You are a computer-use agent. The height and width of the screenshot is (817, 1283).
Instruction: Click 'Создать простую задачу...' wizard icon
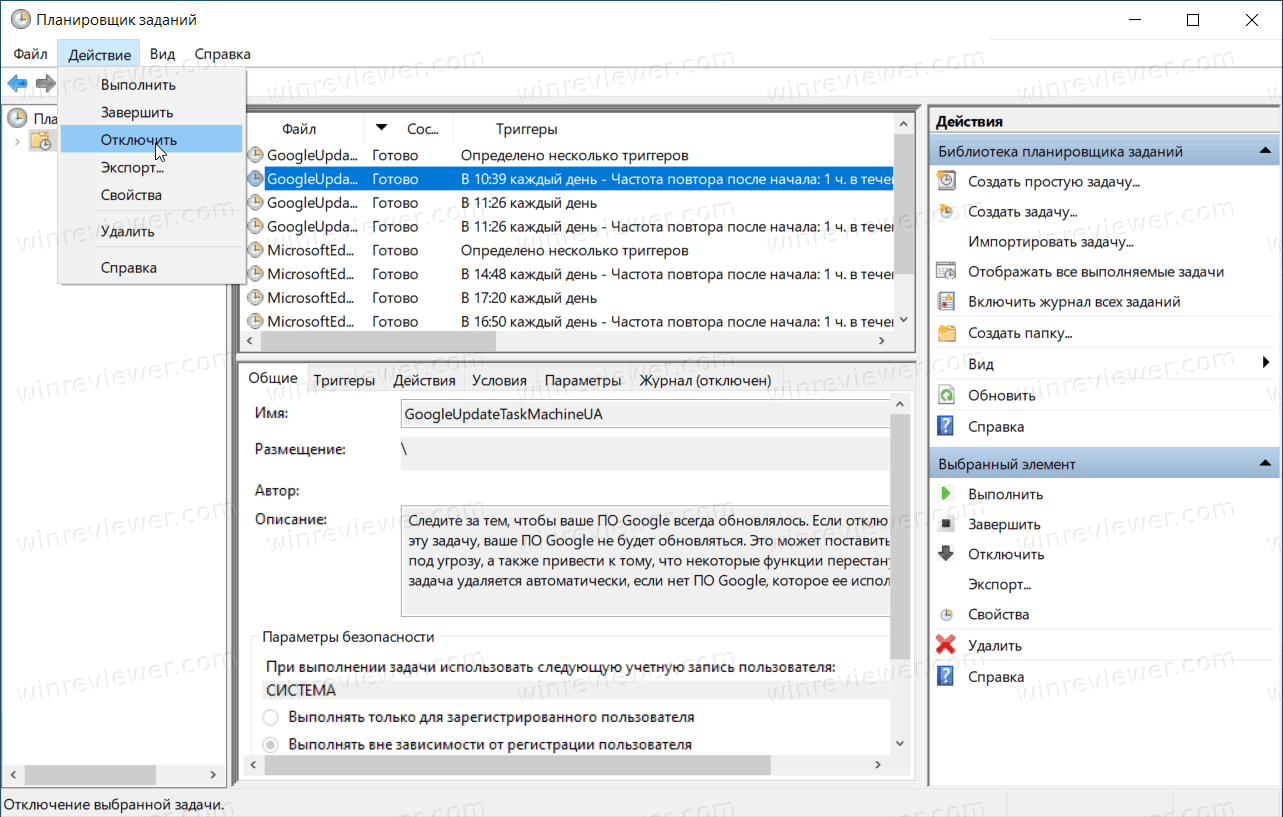[946, 181]
